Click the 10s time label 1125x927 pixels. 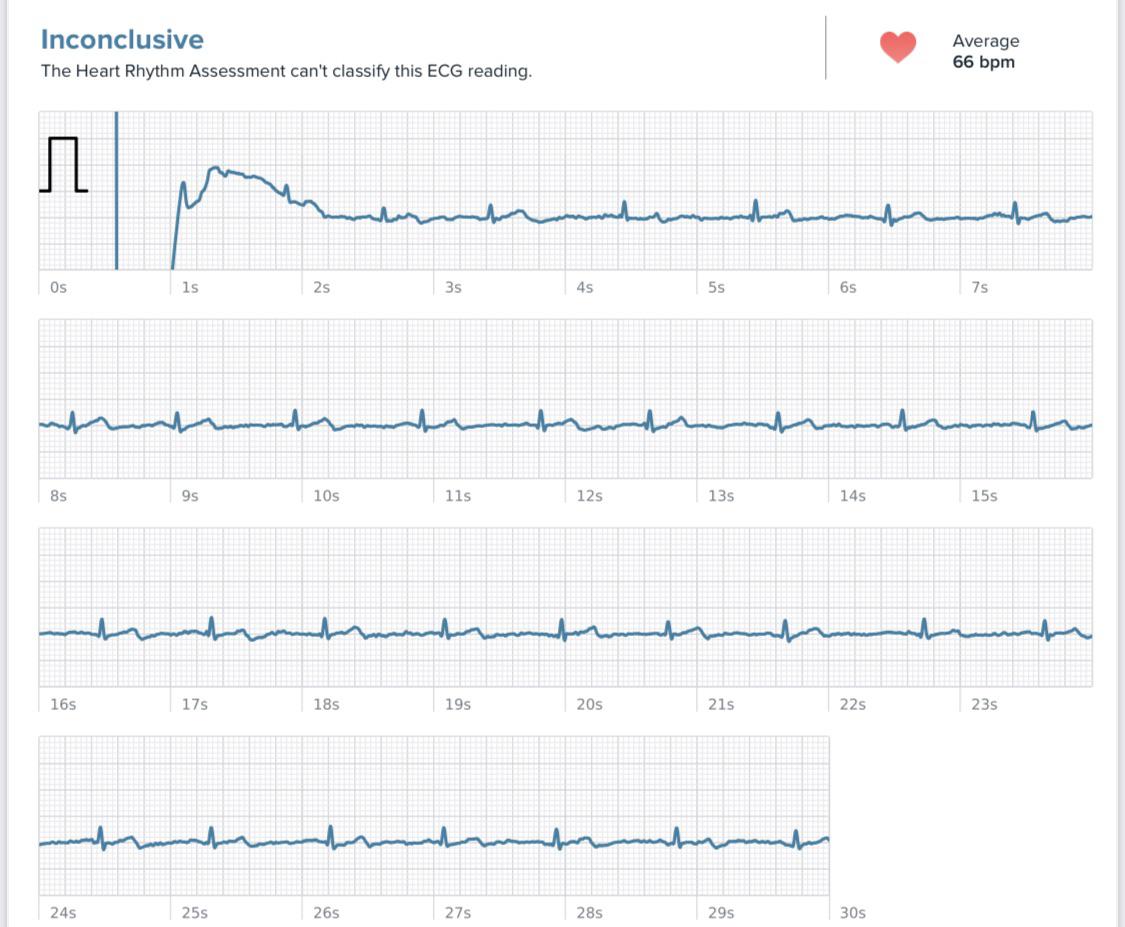click(x=326, y=496)
